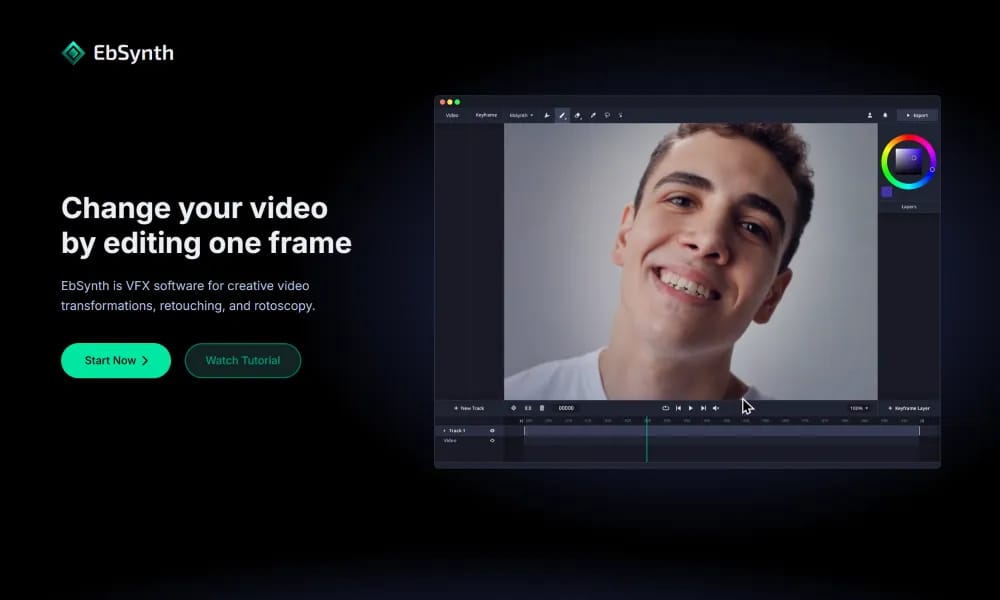Click the add keyframe diamond icon
1000x600 pixels.
[513, 408]
